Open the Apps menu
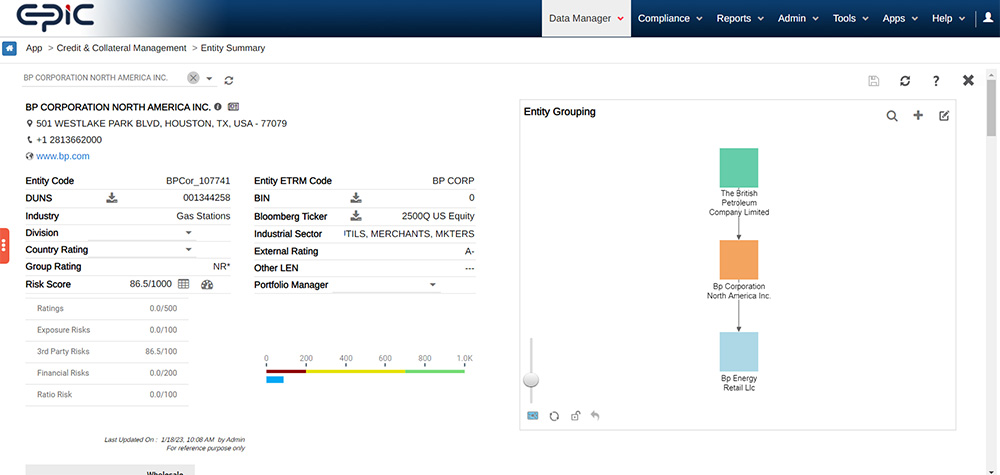 (900, 18)
